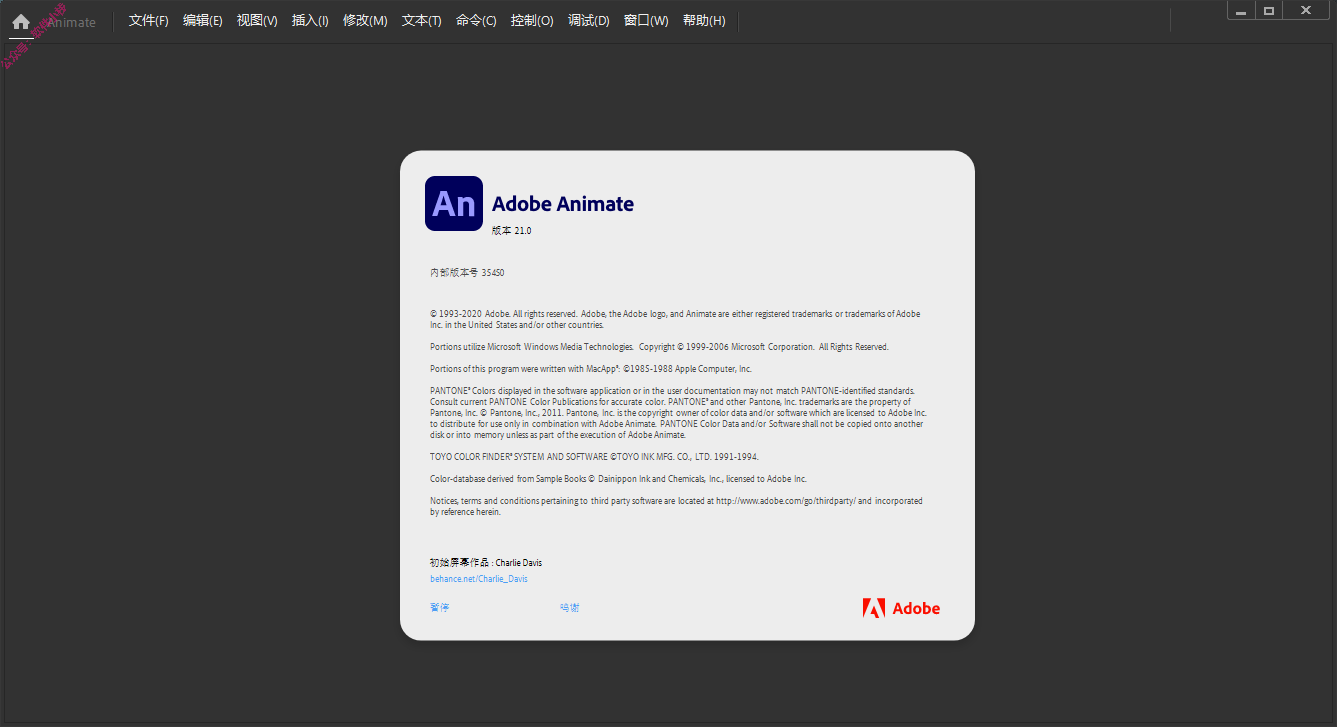This screenshot has height=727, width=1337.
Task: Click the 内部版本号 35450 text
Action: pos(468,272)
